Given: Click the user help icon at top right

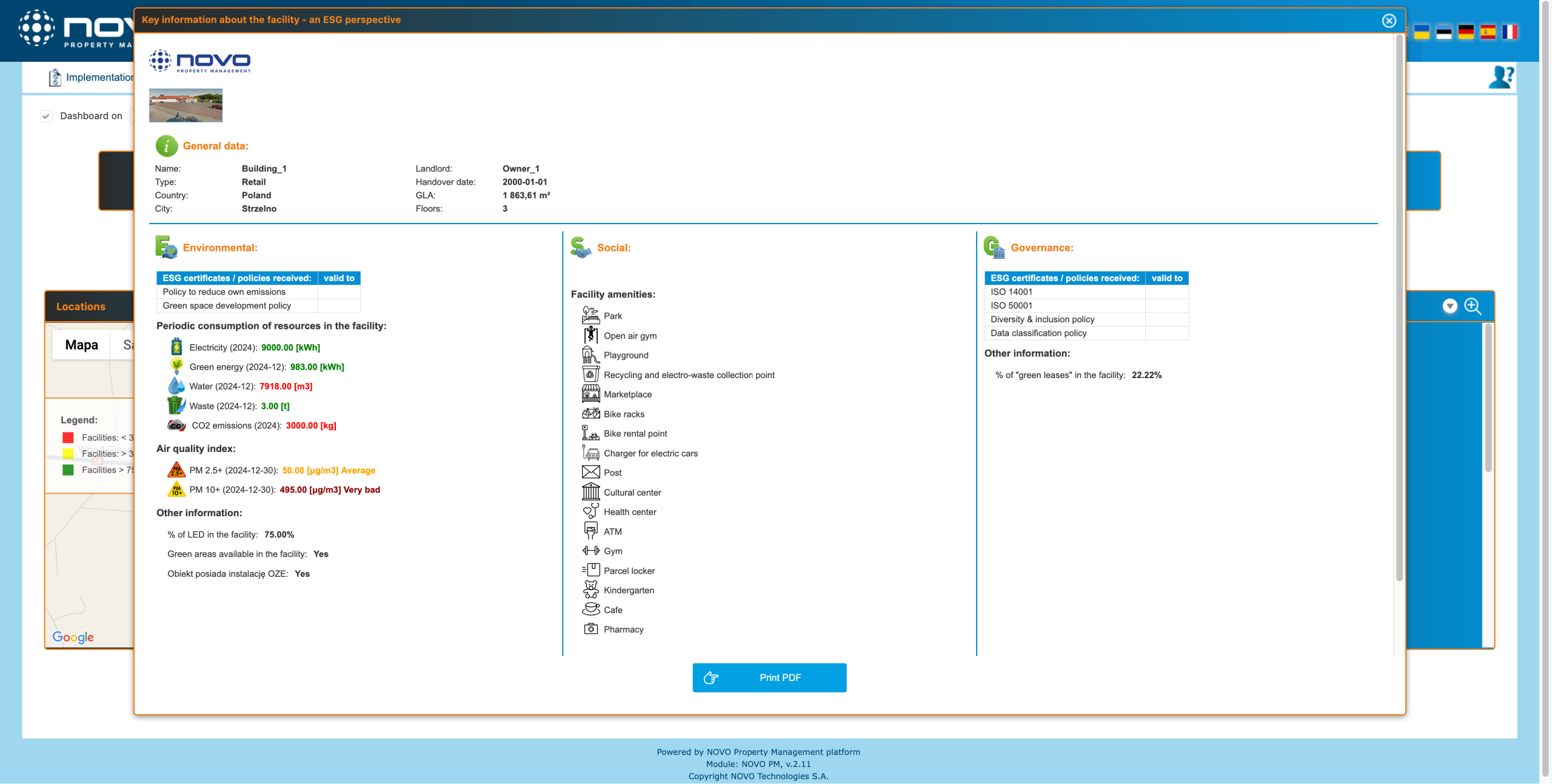Looking at the screenshot, I should pyautogui.click(x=1501, y=77).
